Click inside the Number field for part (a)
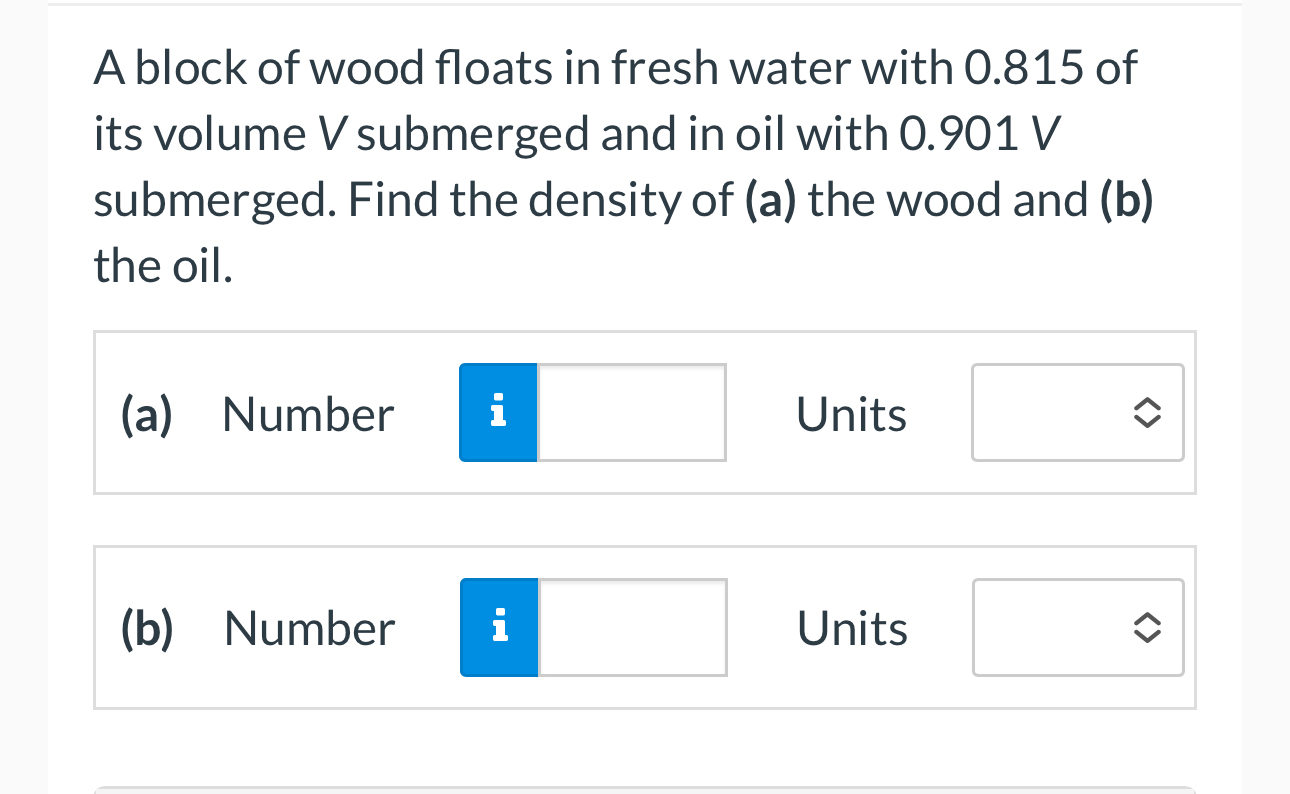The width and height of the screenshot is (1290, 794). [630, 412]
